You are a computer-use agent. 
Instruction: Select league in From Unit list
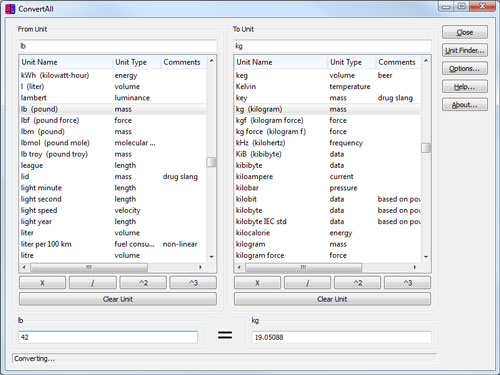pos(113,165)
